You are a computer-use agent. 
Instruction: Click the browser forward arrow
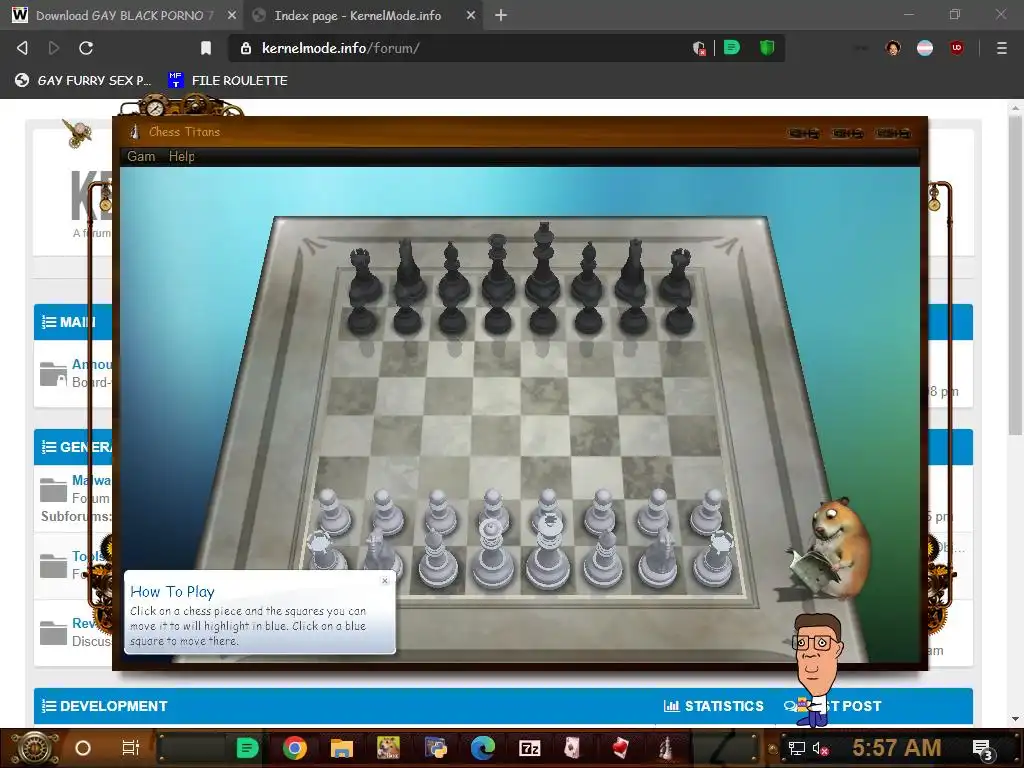54,48
